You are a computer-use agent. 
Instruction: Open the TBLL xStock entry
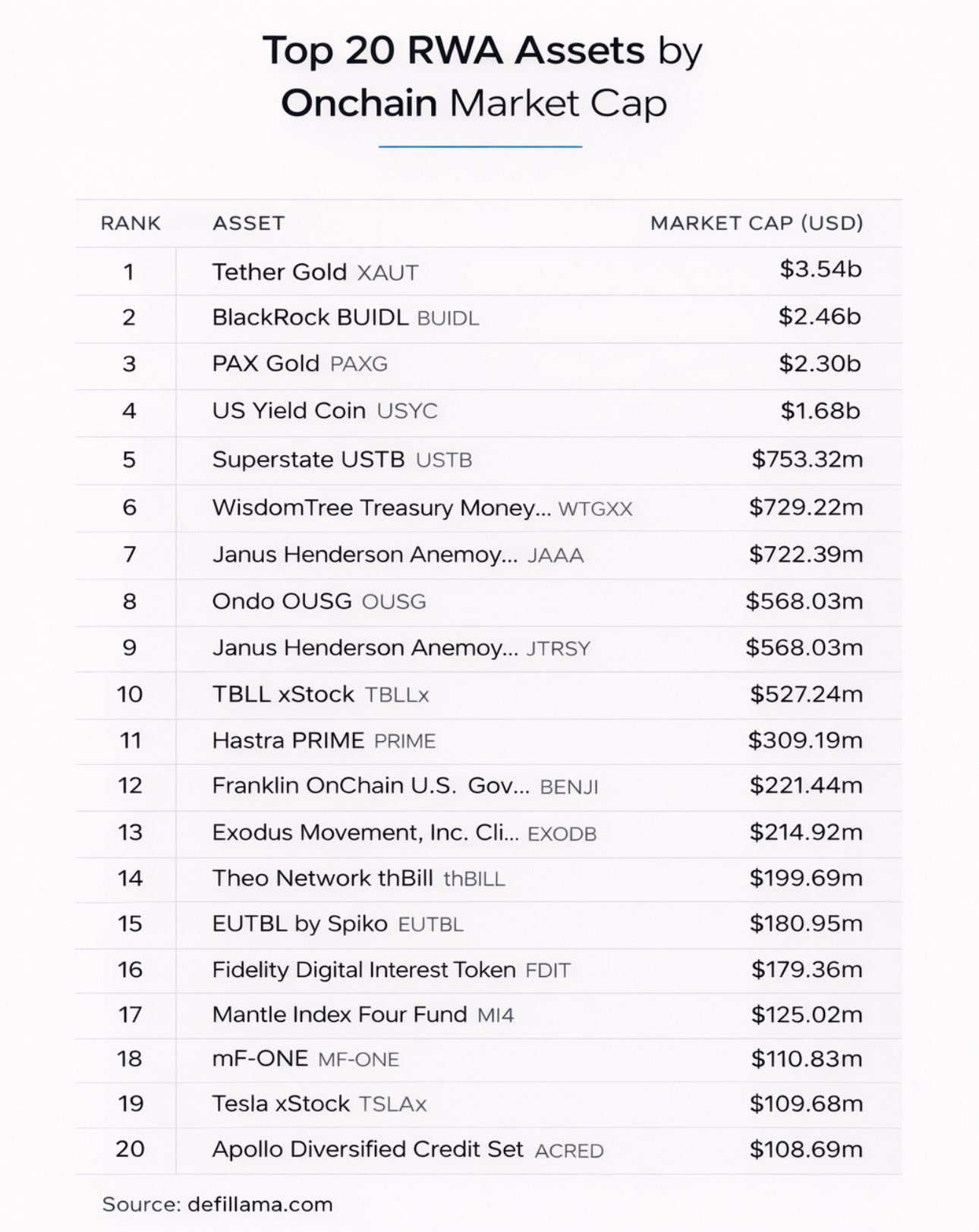[283, 694]
